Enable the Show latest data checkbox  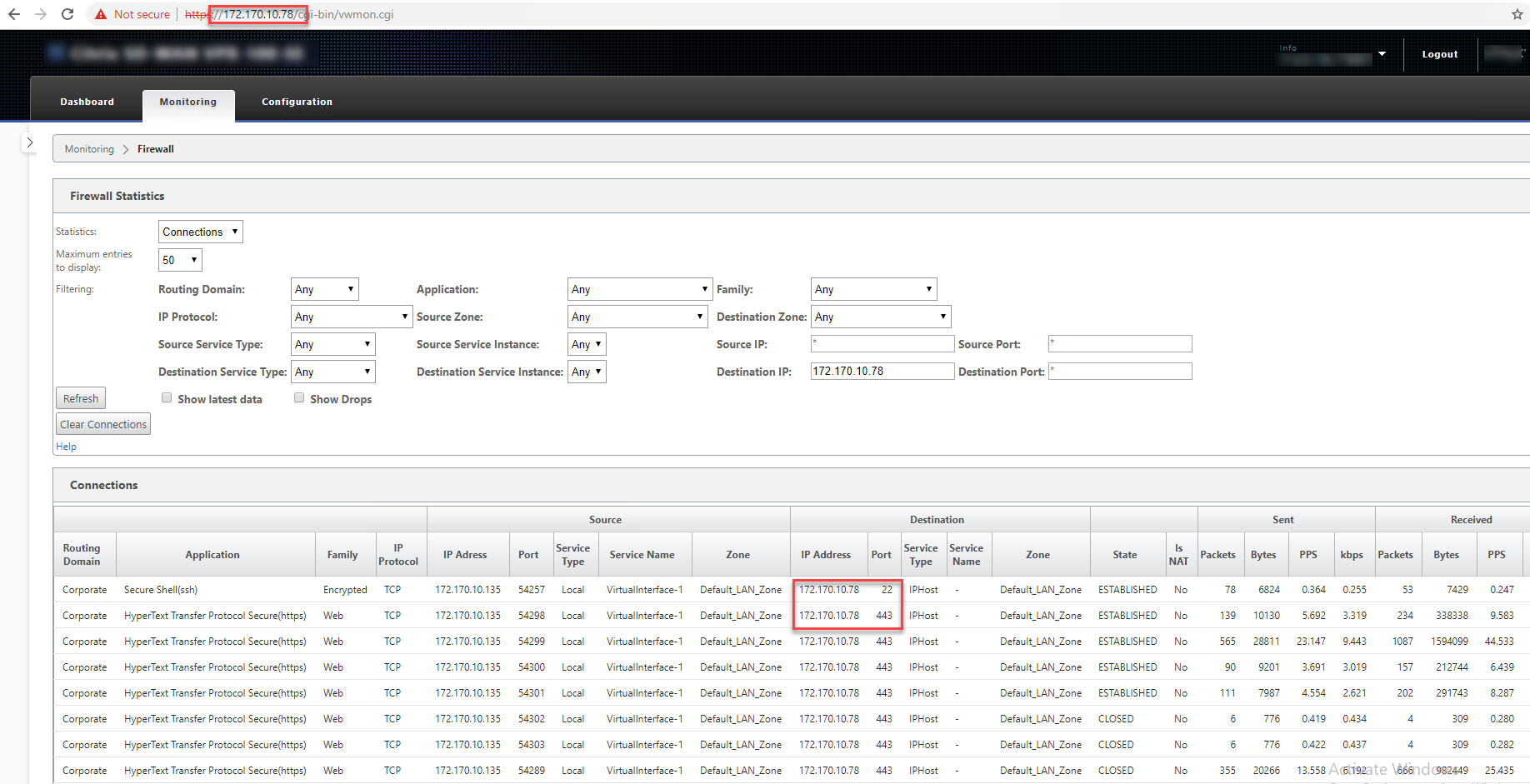(167, 398)
